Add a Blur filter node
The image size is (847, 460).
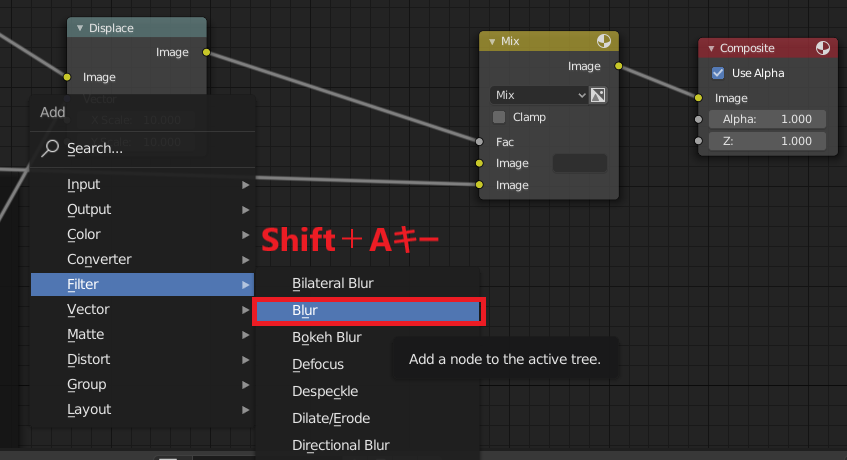[368, 310]
